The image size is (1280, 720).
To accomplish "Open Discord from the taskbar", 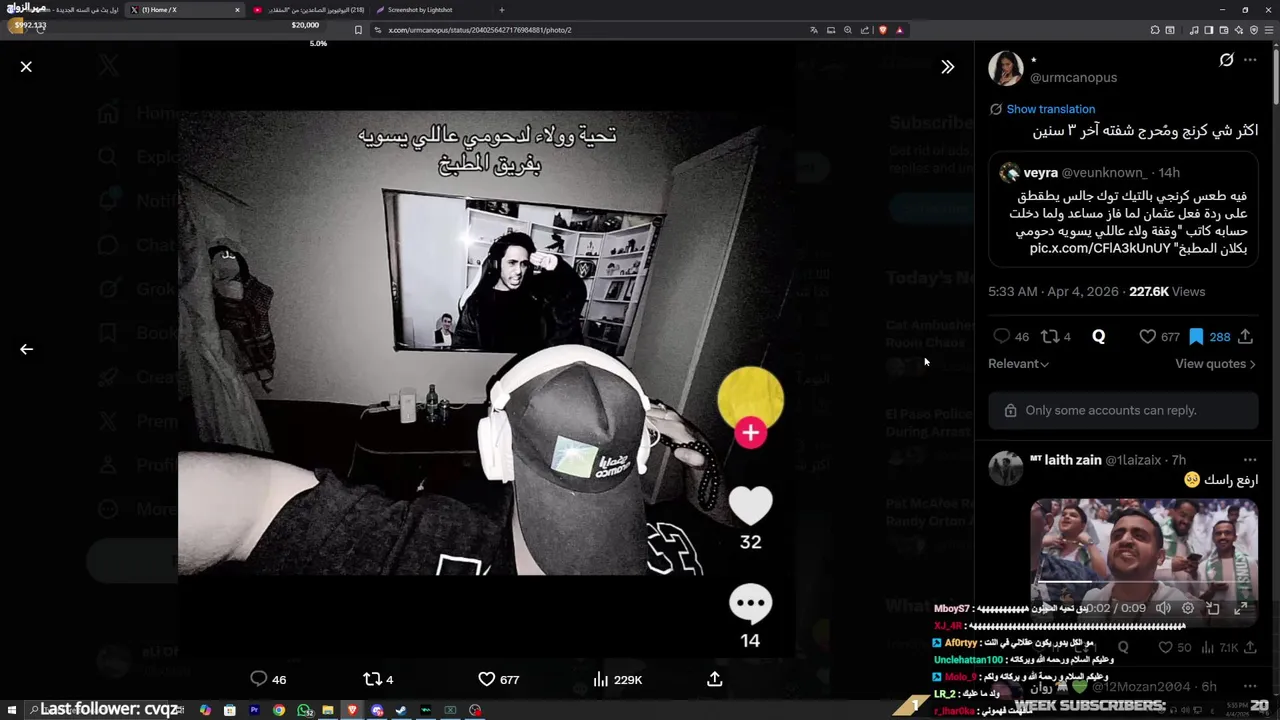I will [377, 710].
